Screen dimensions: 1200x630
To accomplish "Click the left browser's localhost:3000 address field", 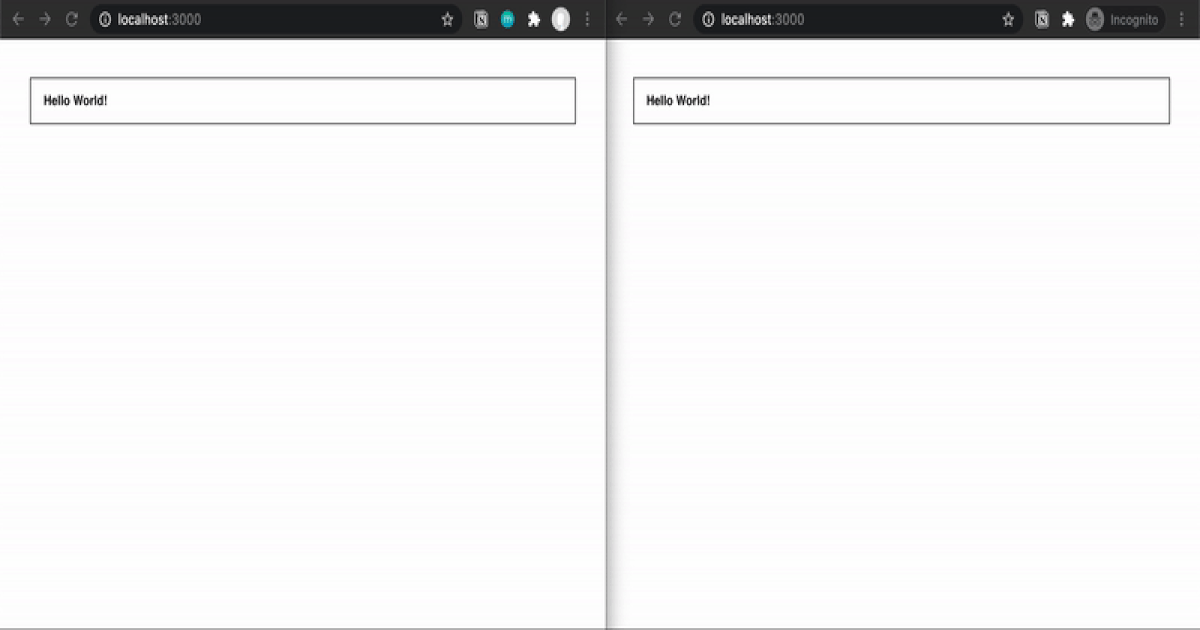I will click(x=270, y=19).
